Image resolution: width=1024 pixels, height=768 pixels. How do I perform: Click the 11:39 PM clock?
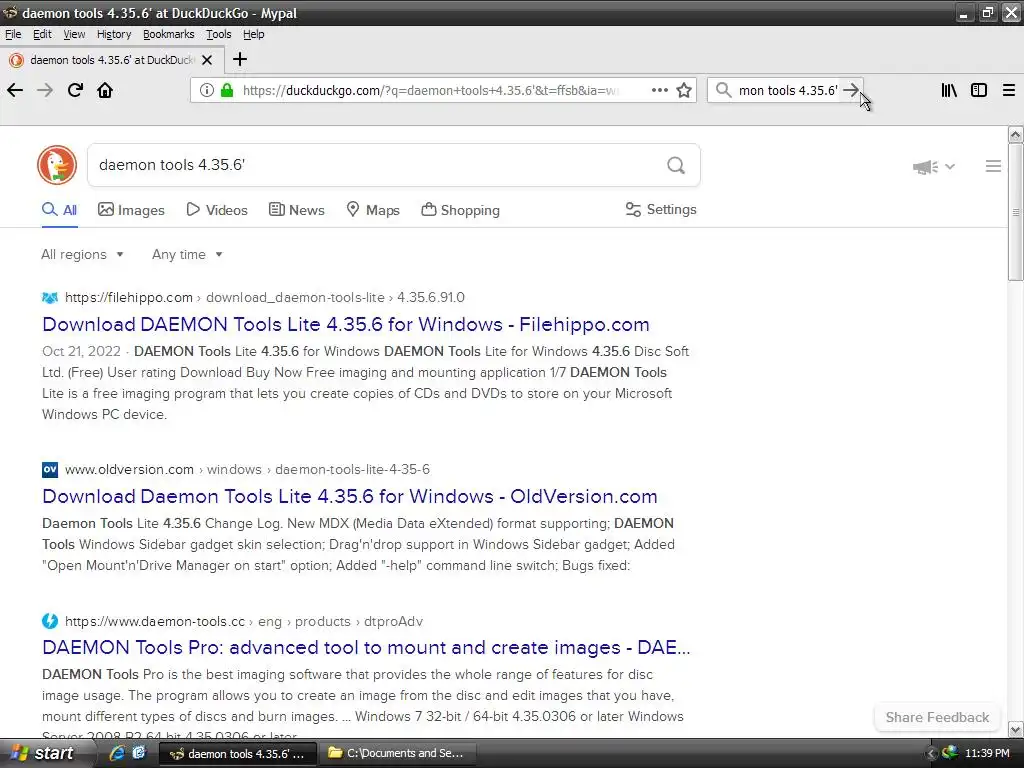[987, 753]
